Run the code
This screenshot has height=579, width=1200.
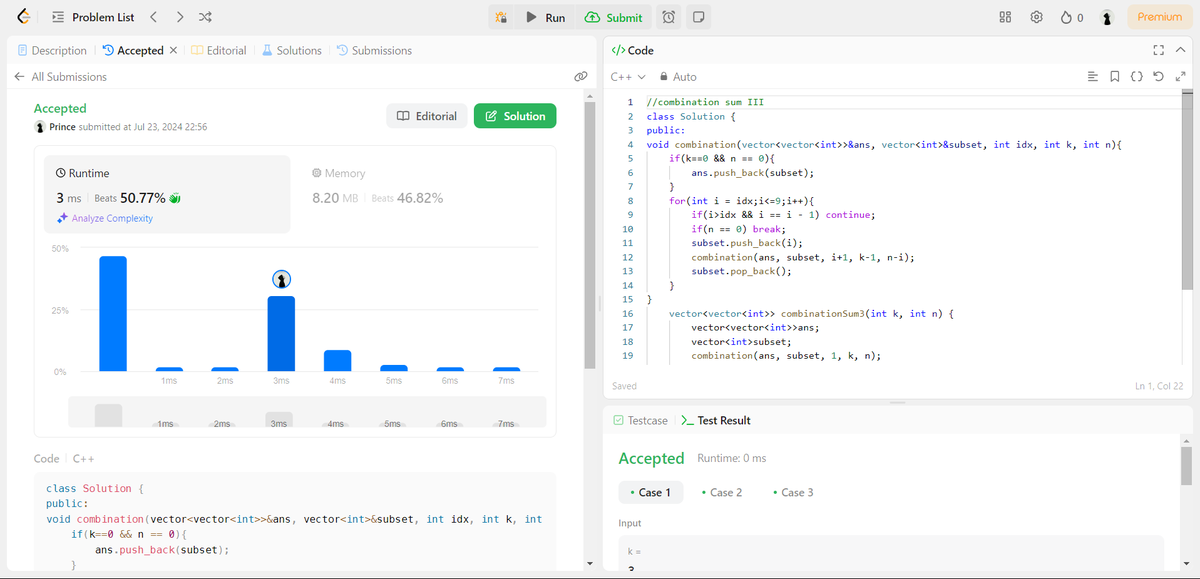pyautogui.click(x=546, y=17)
